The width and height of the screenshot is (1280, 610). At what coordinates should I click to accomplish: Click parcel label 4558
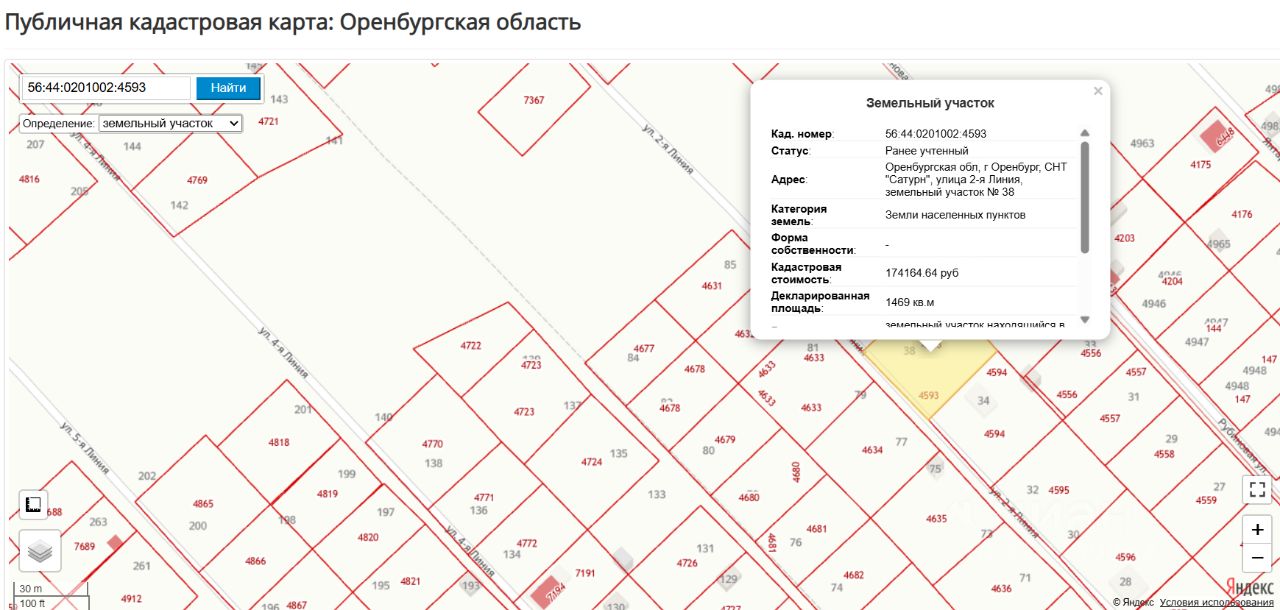click(x=1164, y=454)
